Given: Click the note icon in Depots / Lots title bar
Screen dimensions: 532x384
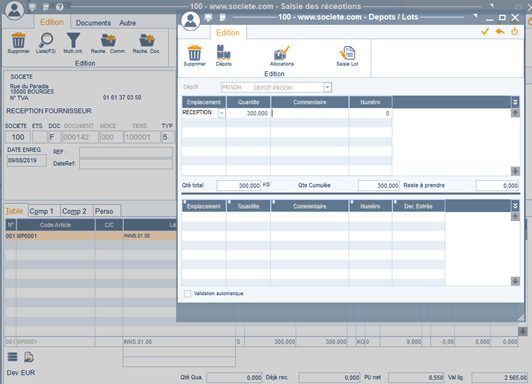Looking at the screenshot, I should click(223, 17).
